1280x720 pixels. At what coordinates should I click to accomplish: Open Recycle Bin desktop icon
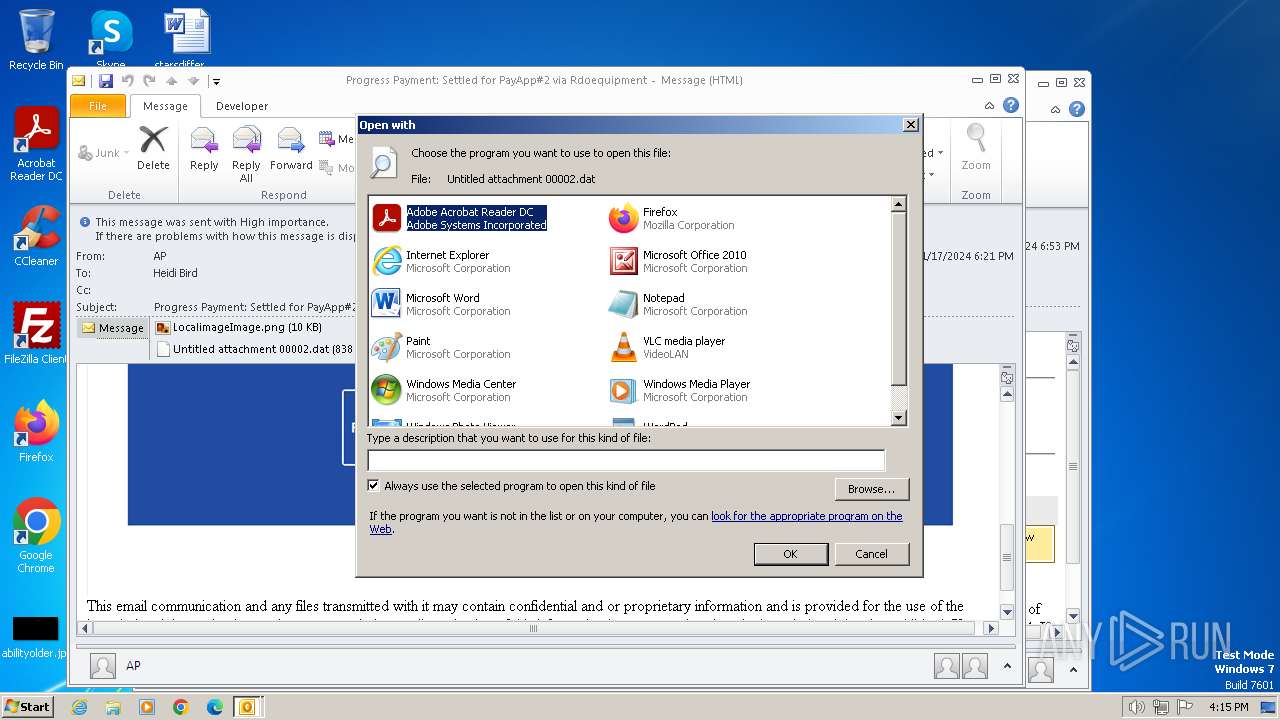36,40
